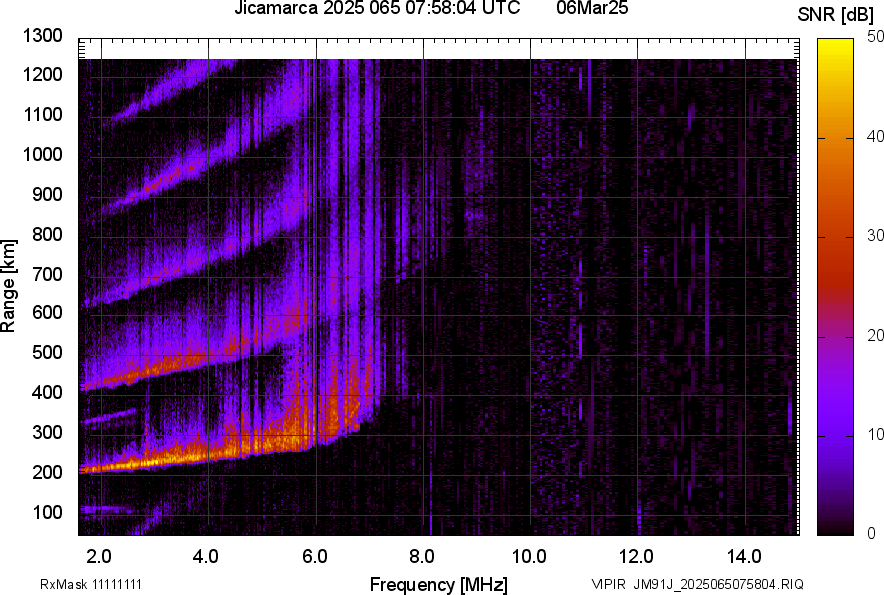Click the 0 label on the SNR colorbar
Screen dimensions: 884x595
point(872,533)
